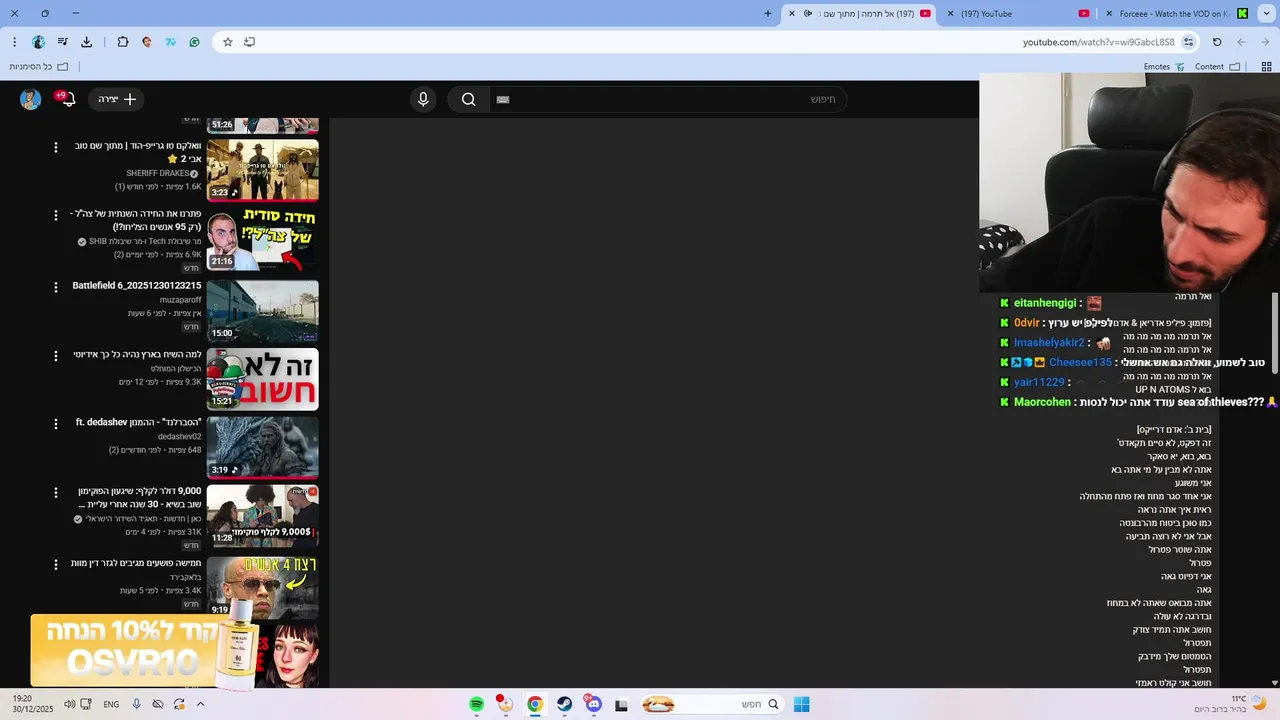The image size is (1280, 720).
Task: Open options for dedashev video
Action: 56,423
